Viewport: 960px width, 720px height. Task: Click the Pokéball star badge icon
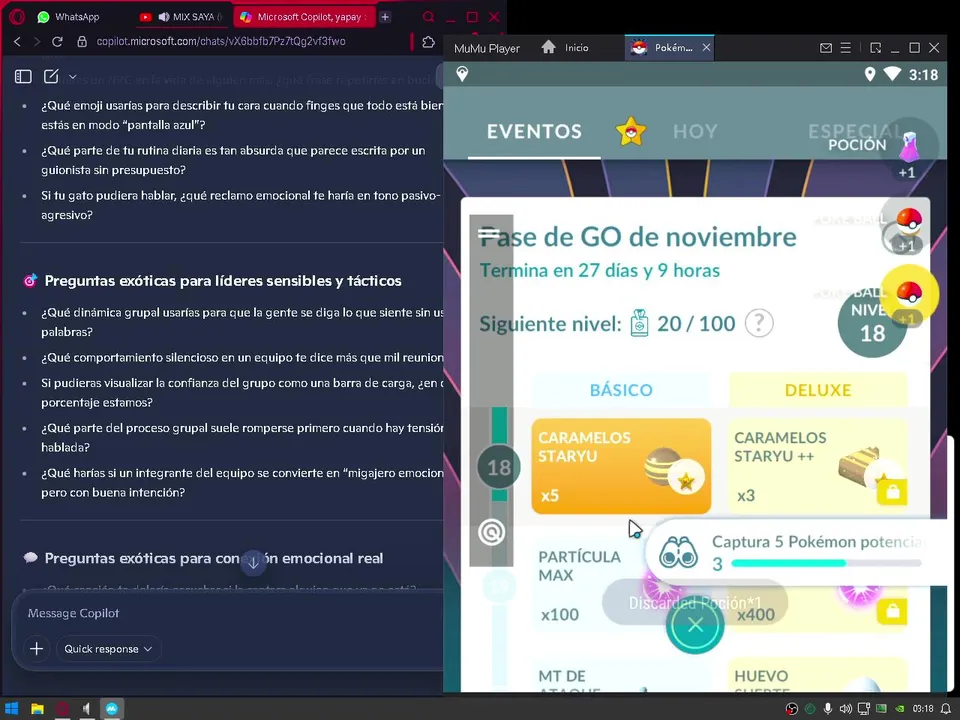tap(631, 130)
